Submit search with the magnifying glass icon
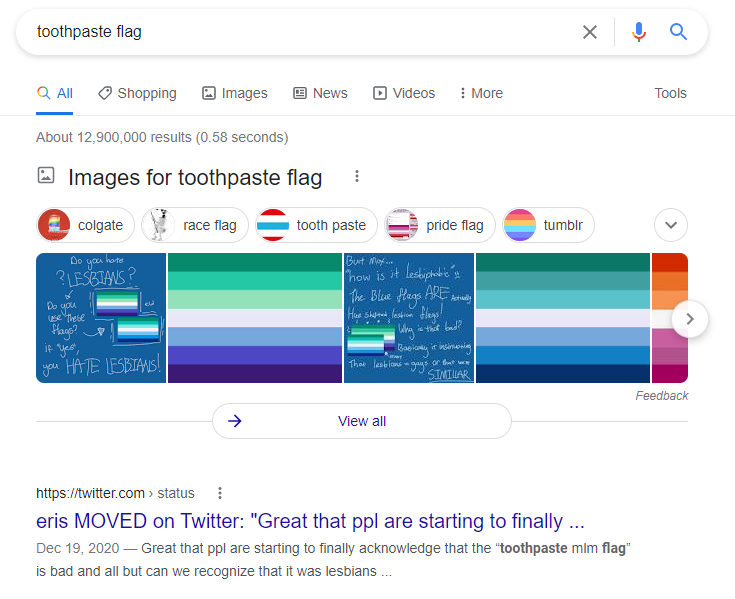735x599 pixels. pyautogui.click(x=678, y=32)
